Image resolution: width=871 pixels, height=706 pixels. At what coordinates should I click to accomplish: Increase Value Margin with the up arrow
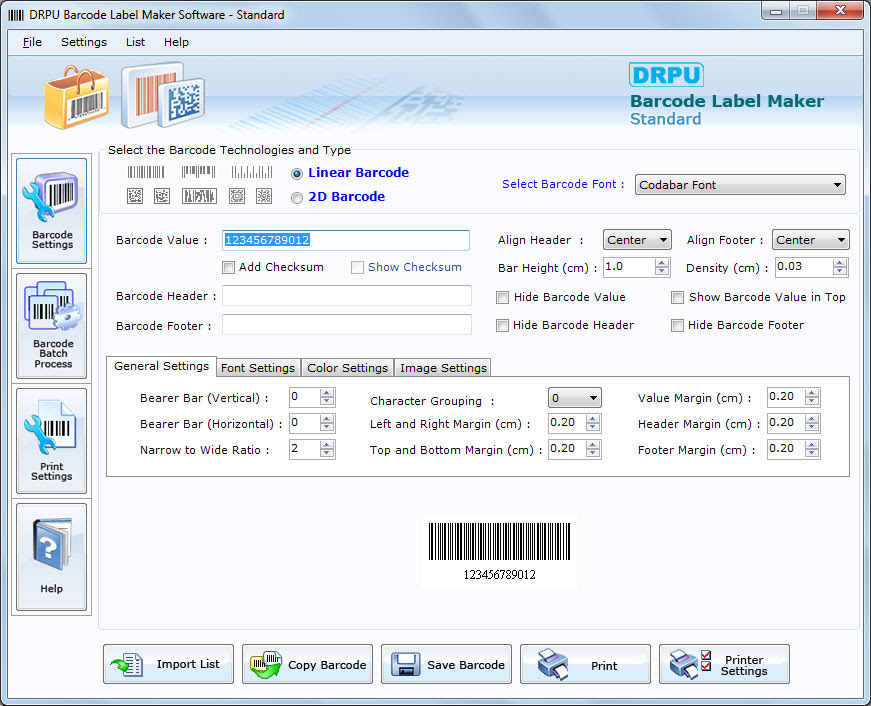(x=812, y=393)
